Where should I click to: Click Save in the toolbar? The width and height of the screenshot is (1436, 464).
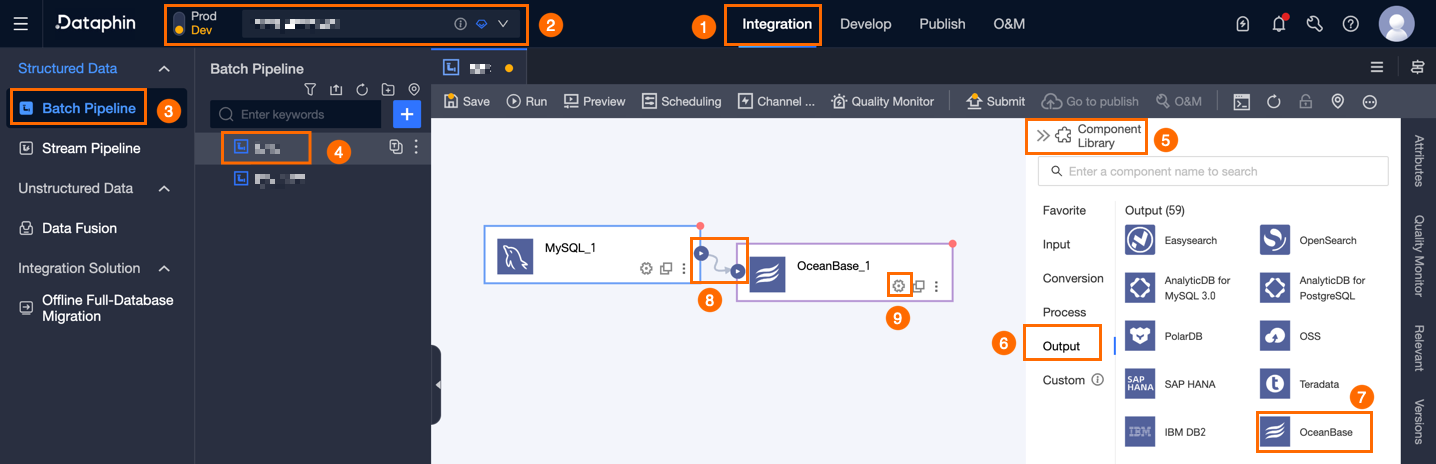[467, 101]
